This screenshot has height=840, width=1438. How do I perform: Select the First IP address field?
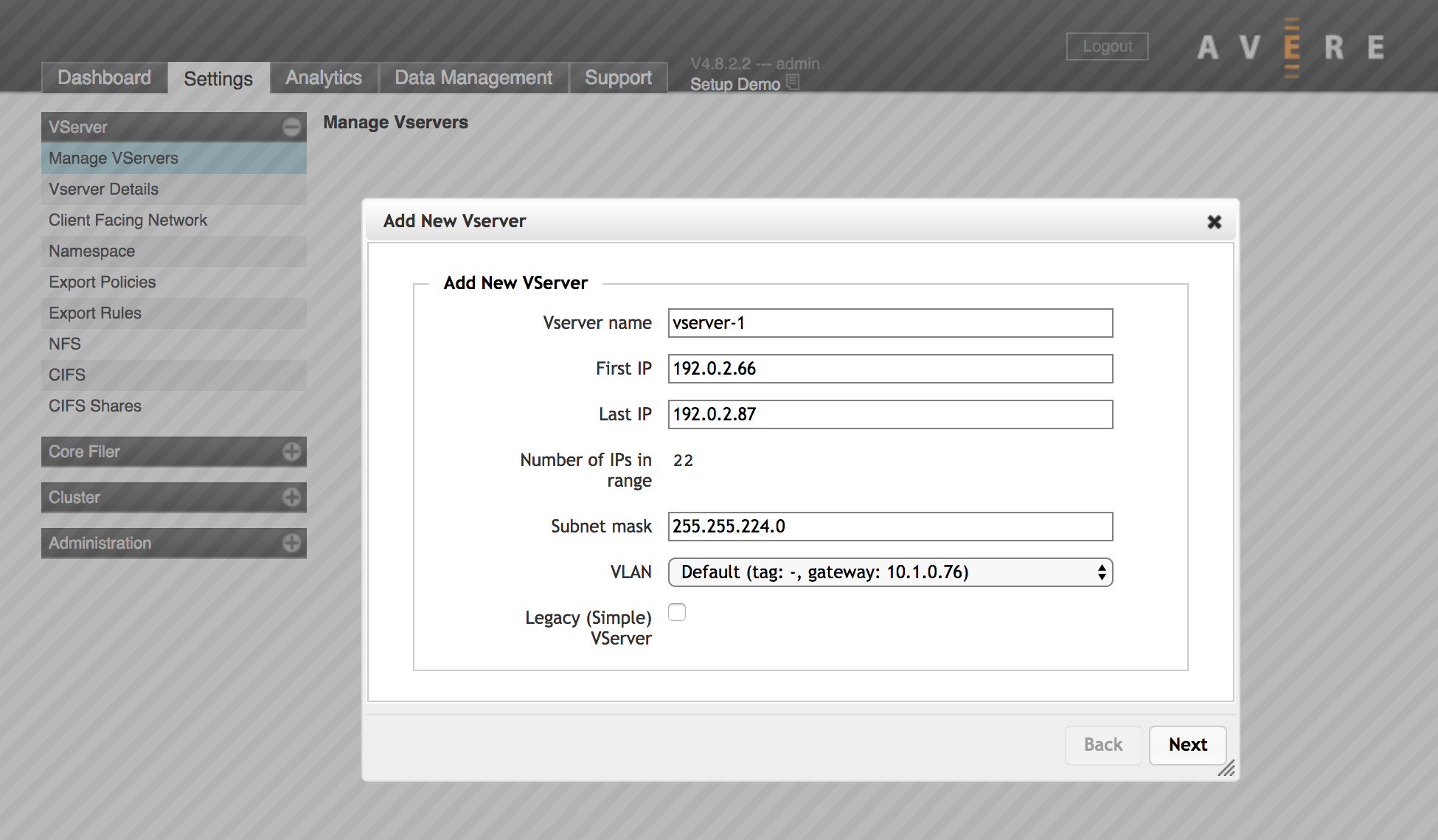[892, 368]
